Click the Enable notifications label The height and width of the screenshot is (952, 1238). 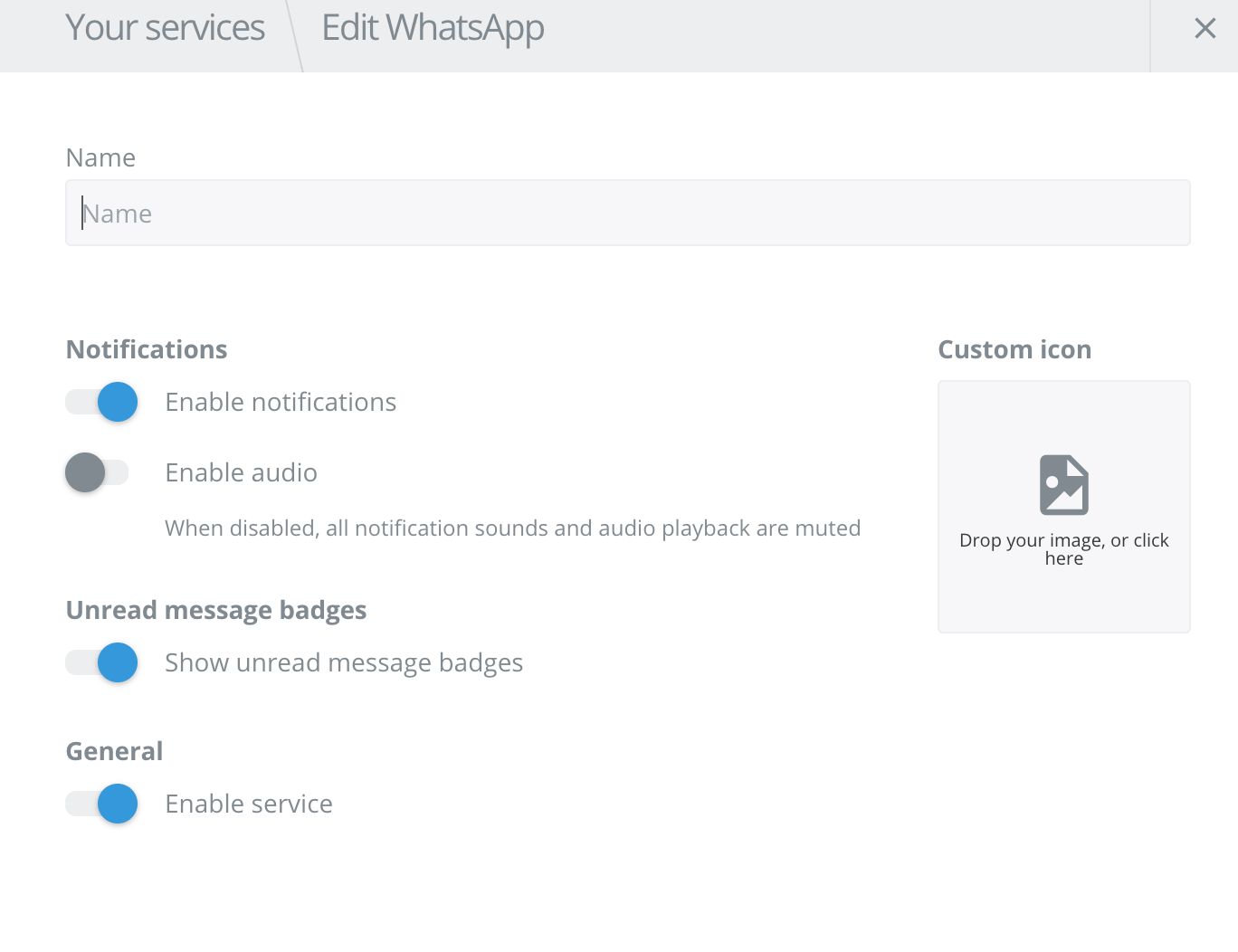[x=281, y=402]
